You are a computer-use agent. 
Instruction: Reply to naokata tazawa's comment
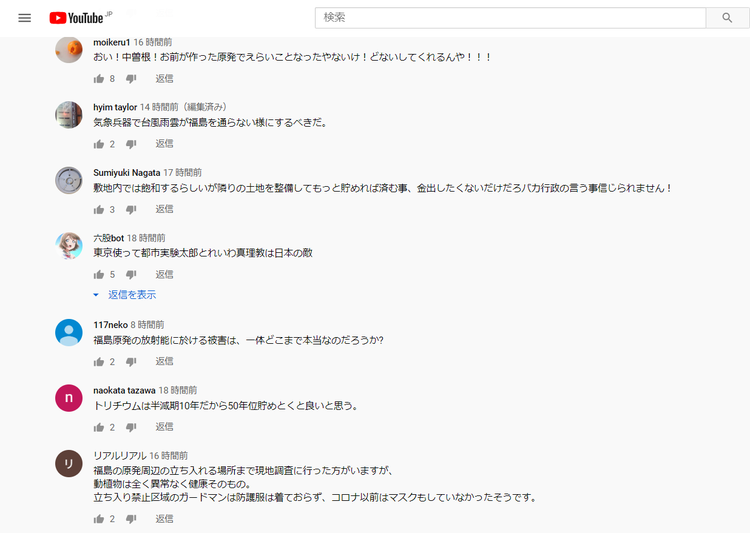click(x=164, y=427)
